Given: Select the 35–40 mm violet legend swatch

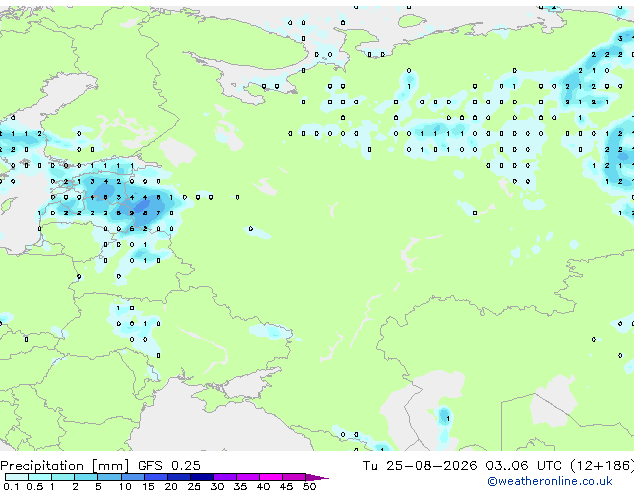Looking at the screenshot, I should point(247,477).
